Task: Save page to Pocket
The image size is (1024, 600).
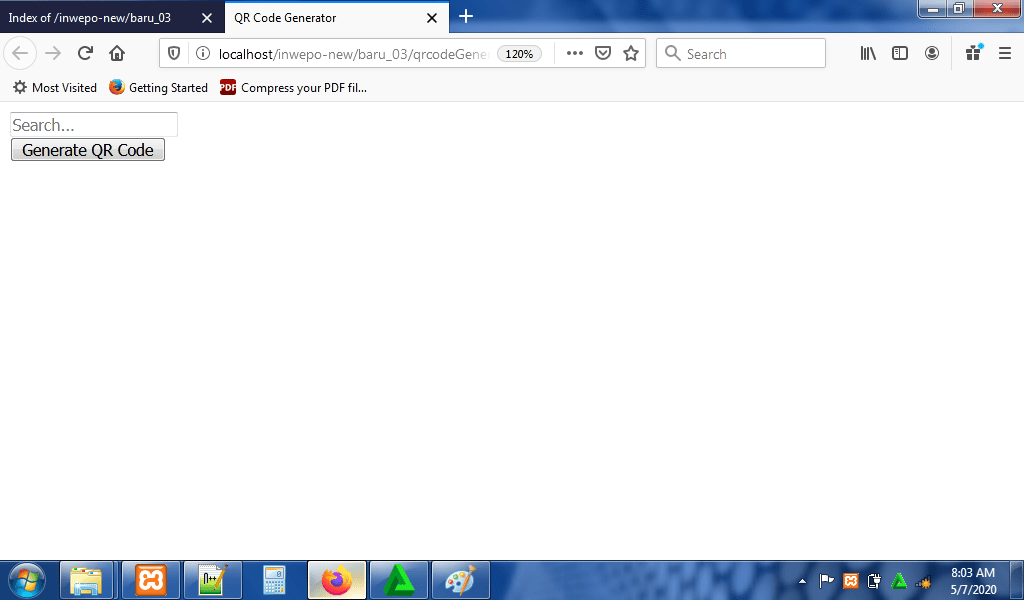Action: pyautogui.click(x=603, y=54)
